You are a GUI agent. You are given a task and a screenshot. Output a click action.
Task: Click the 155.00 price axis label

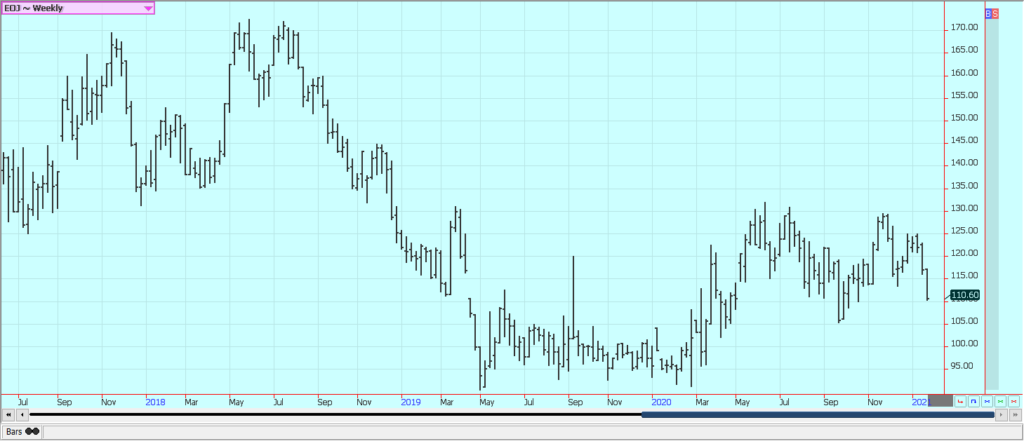click(x=964, y=95)
